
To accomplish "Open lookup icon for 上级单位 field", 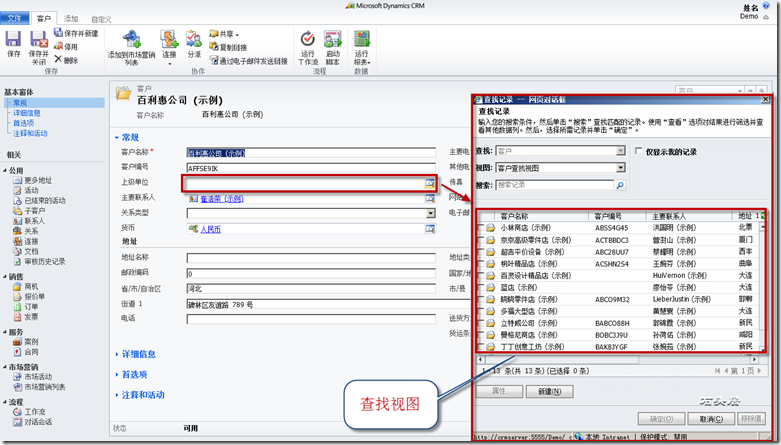I will point(429,183).
